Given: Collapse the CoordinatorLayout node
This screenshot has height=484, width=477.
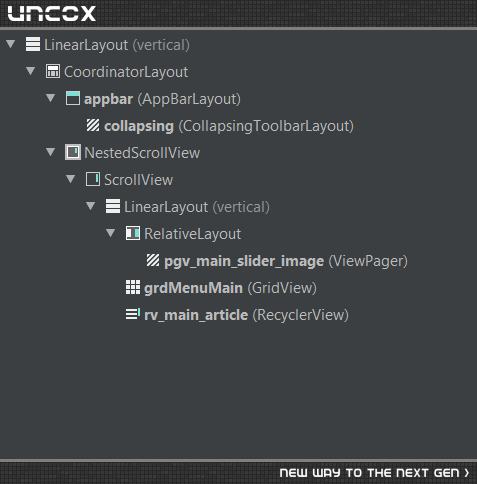Looking at the screenshot, I should (x=31, y=71).
